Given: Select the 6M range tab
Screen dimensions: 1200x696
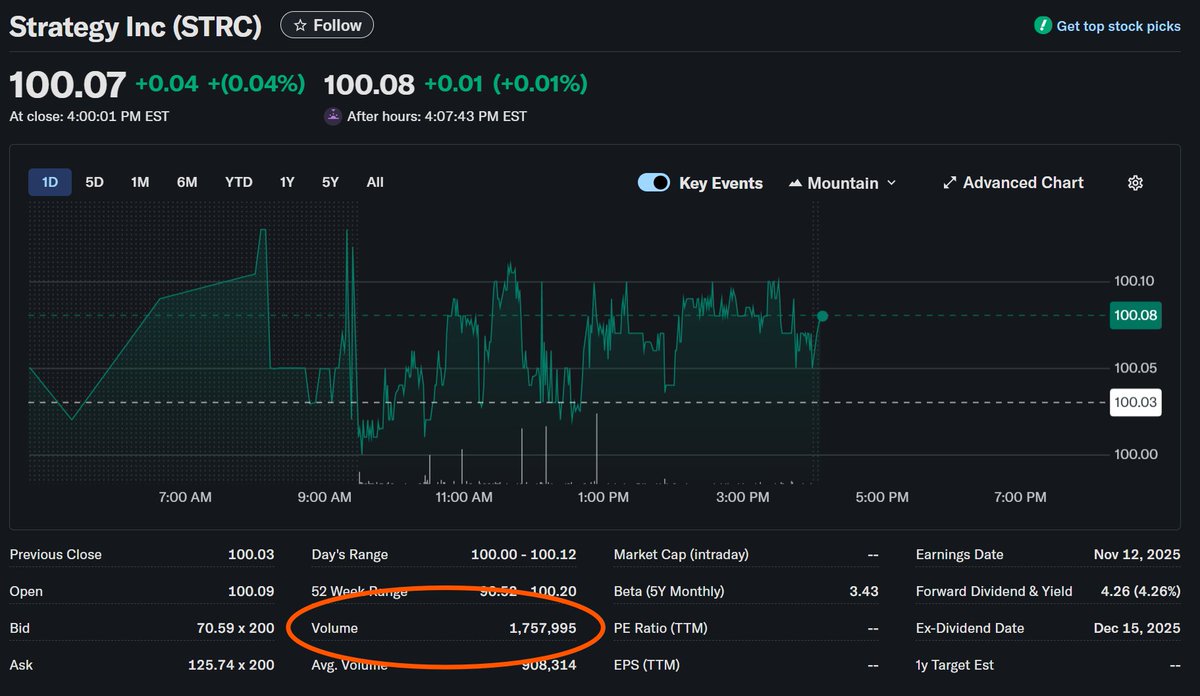Looking at the screenshot, I should (187, 182).
